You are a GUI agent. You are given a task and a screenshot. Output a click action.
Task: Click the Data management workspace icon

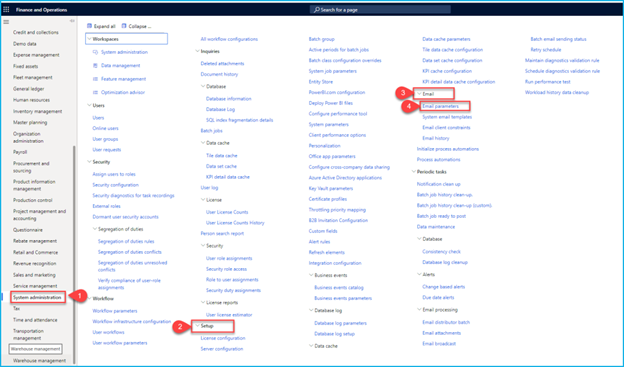pos(95,65)
